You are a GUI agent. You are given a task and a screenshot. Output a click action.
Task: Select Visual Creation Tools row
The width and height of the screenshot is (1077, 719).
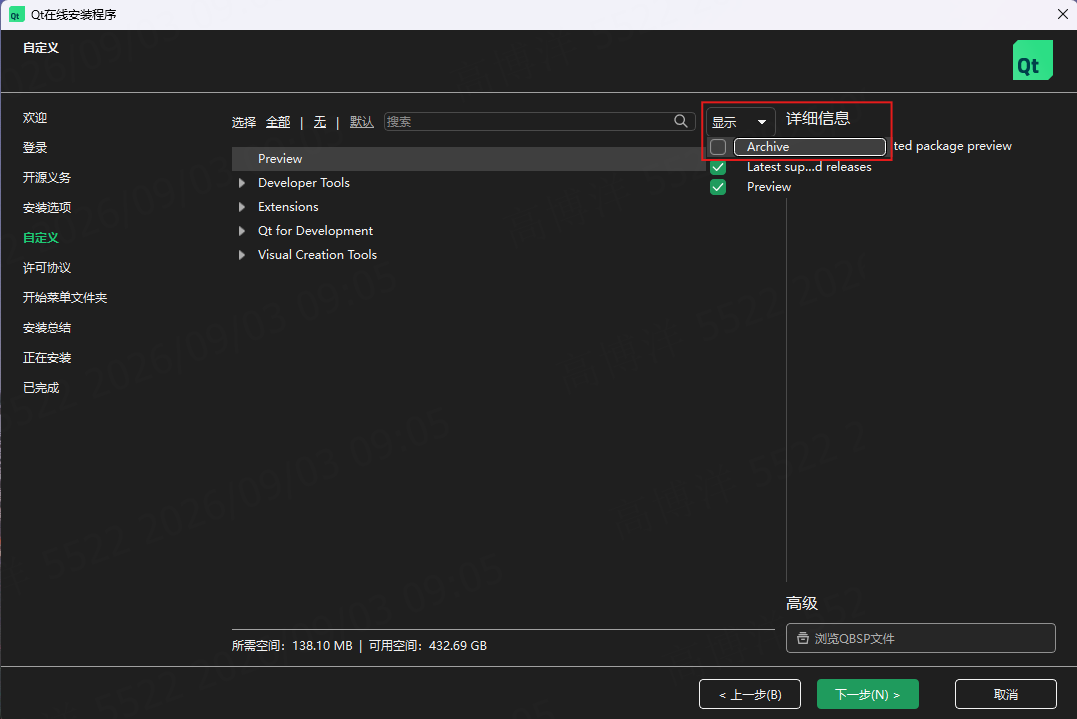pos(468,255)
